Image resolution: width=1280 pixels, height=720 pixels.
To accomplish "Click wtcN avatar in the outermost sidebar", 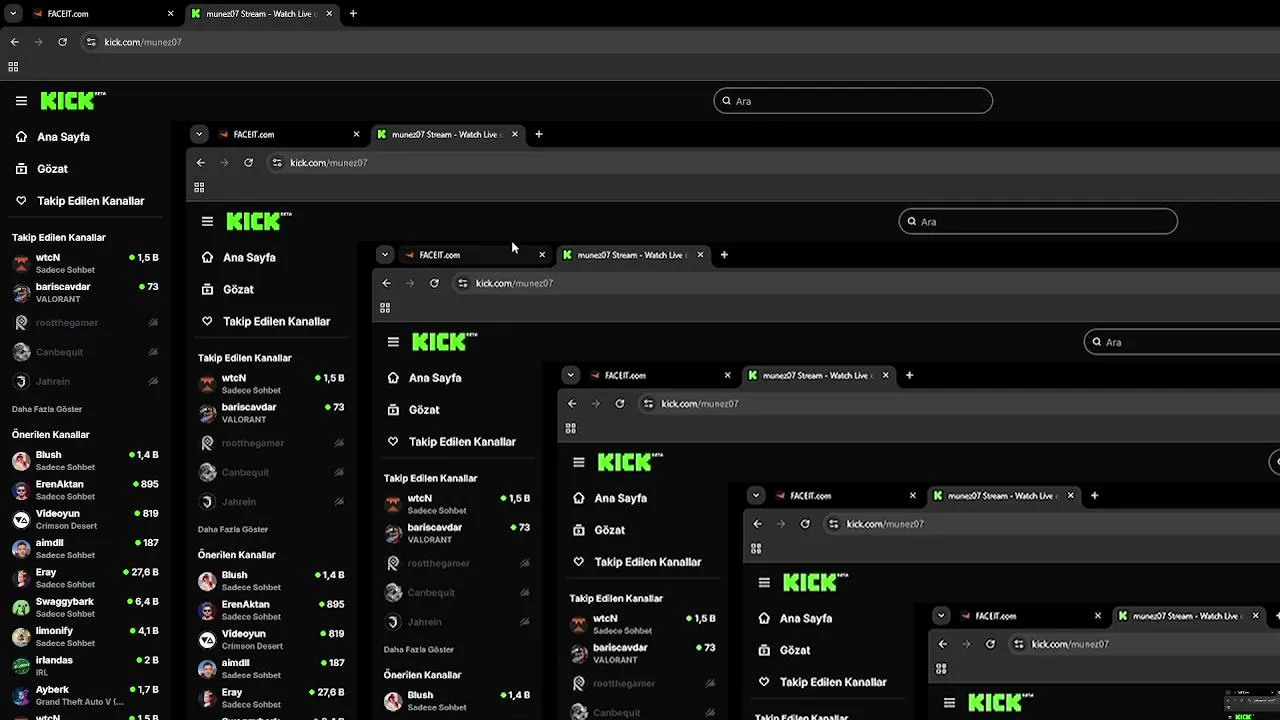I will (x=21, y=264).
